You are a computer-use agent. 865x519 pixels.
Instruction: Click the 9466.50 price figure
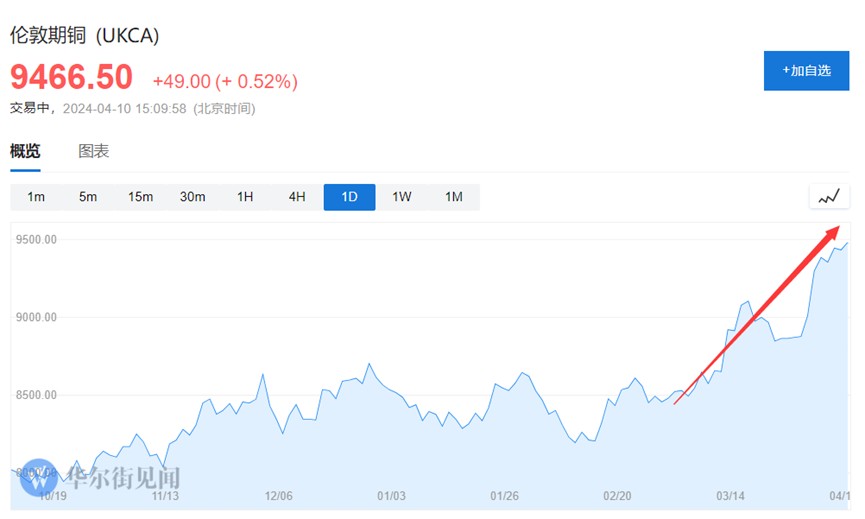click(x=71, y=77)
